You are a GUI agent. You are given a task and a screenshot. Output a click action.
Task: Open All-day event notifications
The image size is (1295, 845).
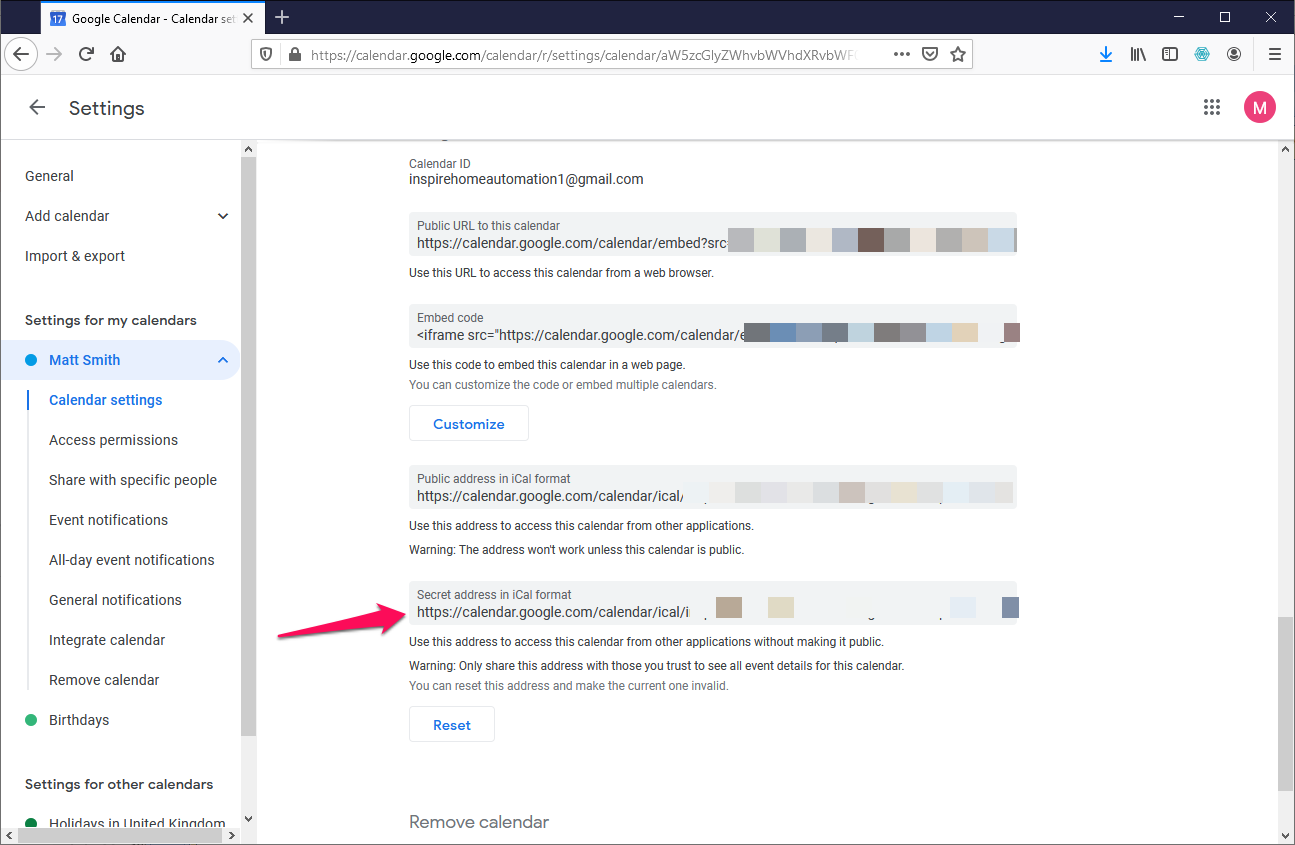pos(132,560)
